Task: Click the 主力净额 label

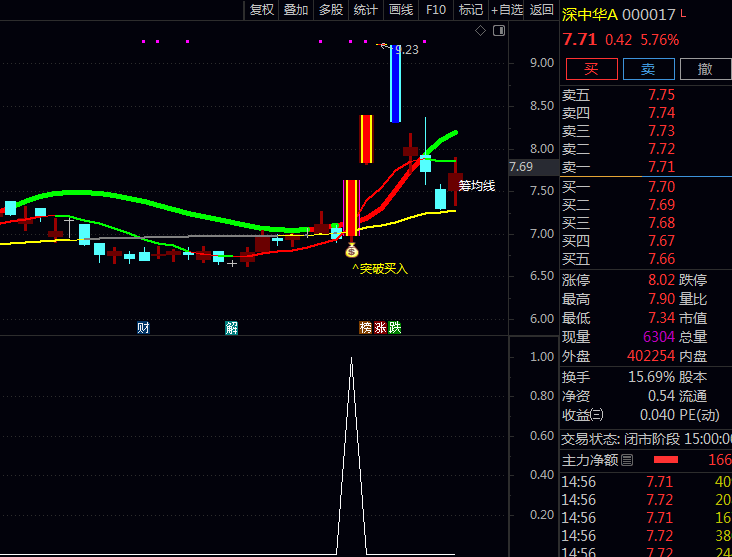Action: pos(590,460)
